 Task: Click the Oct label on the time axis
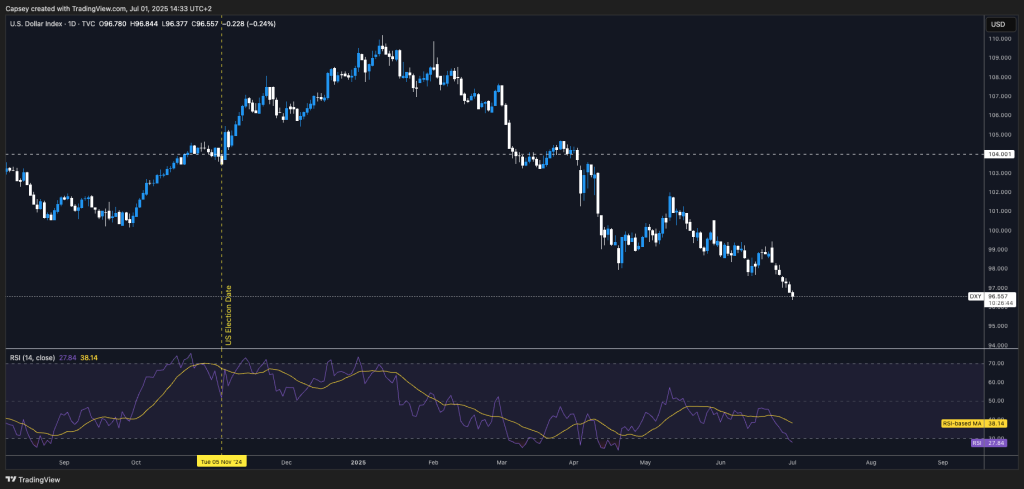(x=136, y=463)
